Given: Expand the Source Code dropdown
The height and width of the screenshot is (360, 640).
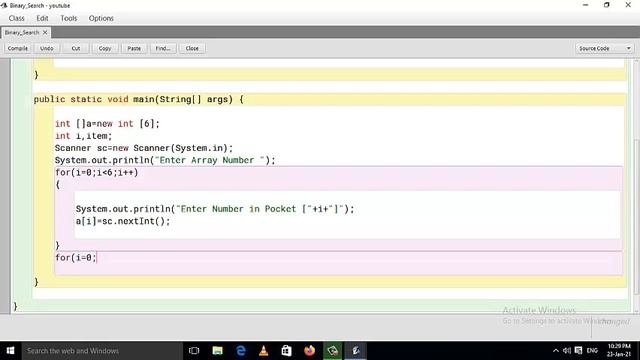Looking at the screenshot, I should (x=604, y=48).
